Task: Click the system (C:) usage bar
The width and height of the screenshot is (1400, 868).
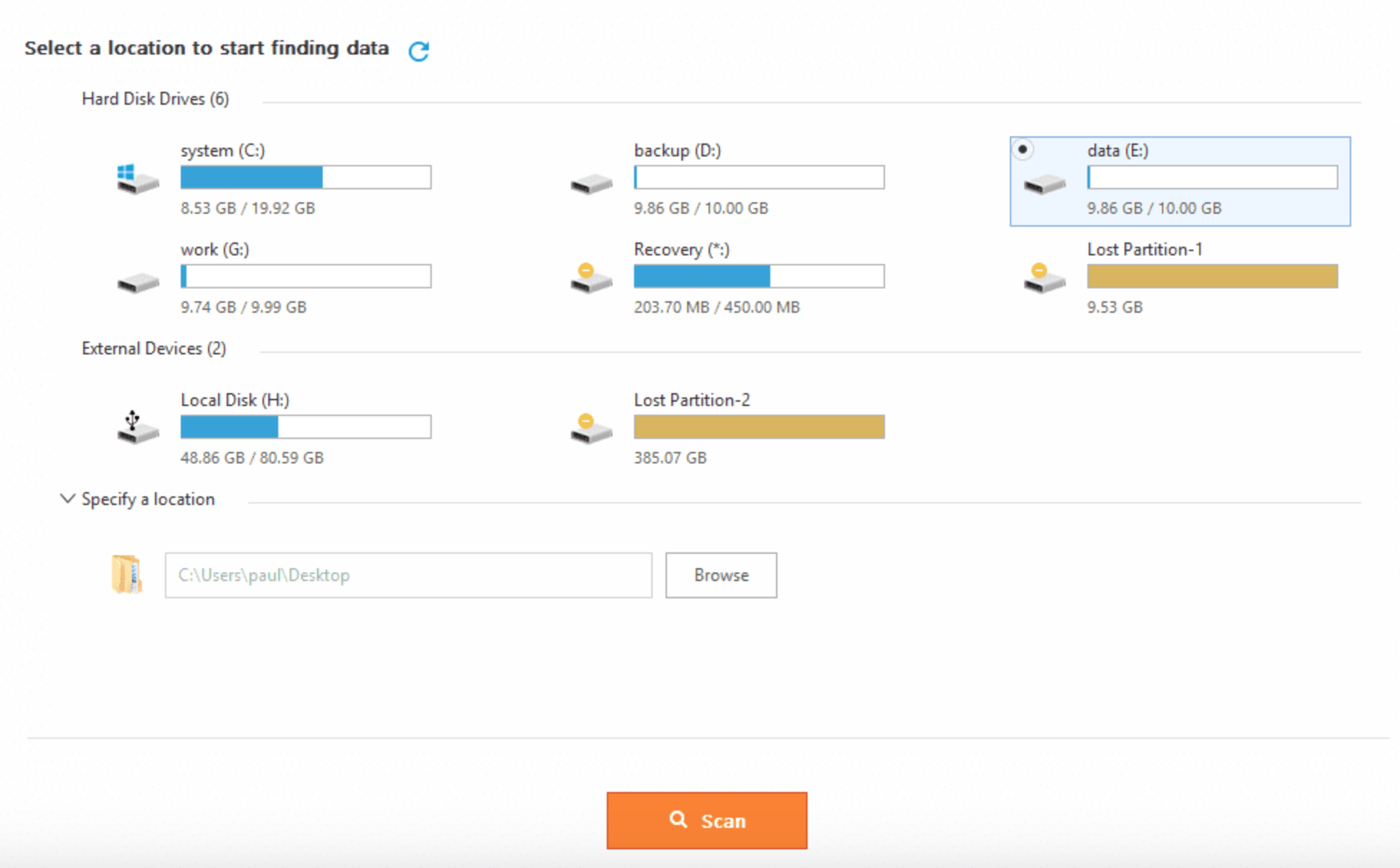Action: pyautogui.click(x=306, y=177)
